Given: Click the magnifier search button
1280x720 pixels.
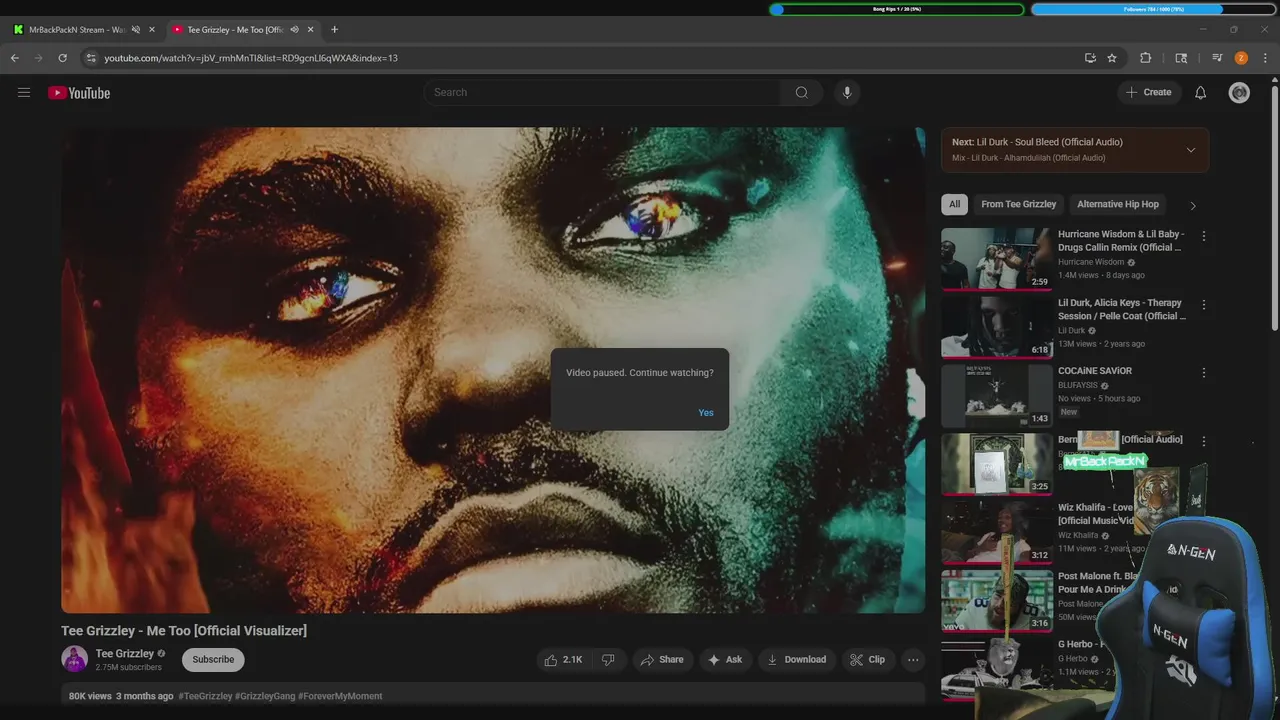Looking at the screenshot, I should 802,92.
